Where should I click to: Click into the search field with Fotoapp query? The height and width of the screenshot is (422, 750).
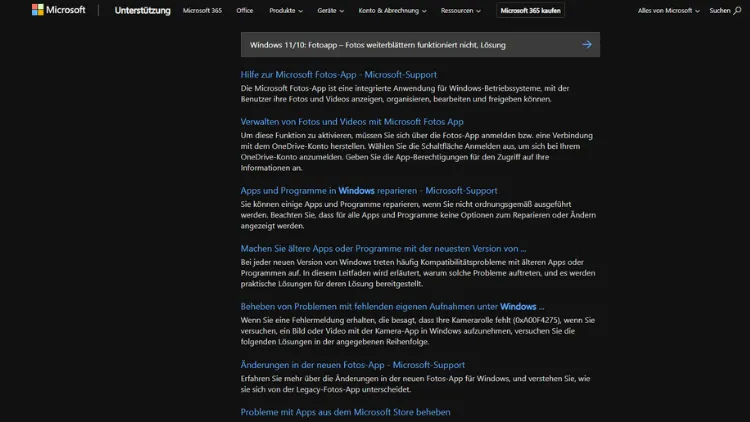pyautogui.click(x=400, y=45)
